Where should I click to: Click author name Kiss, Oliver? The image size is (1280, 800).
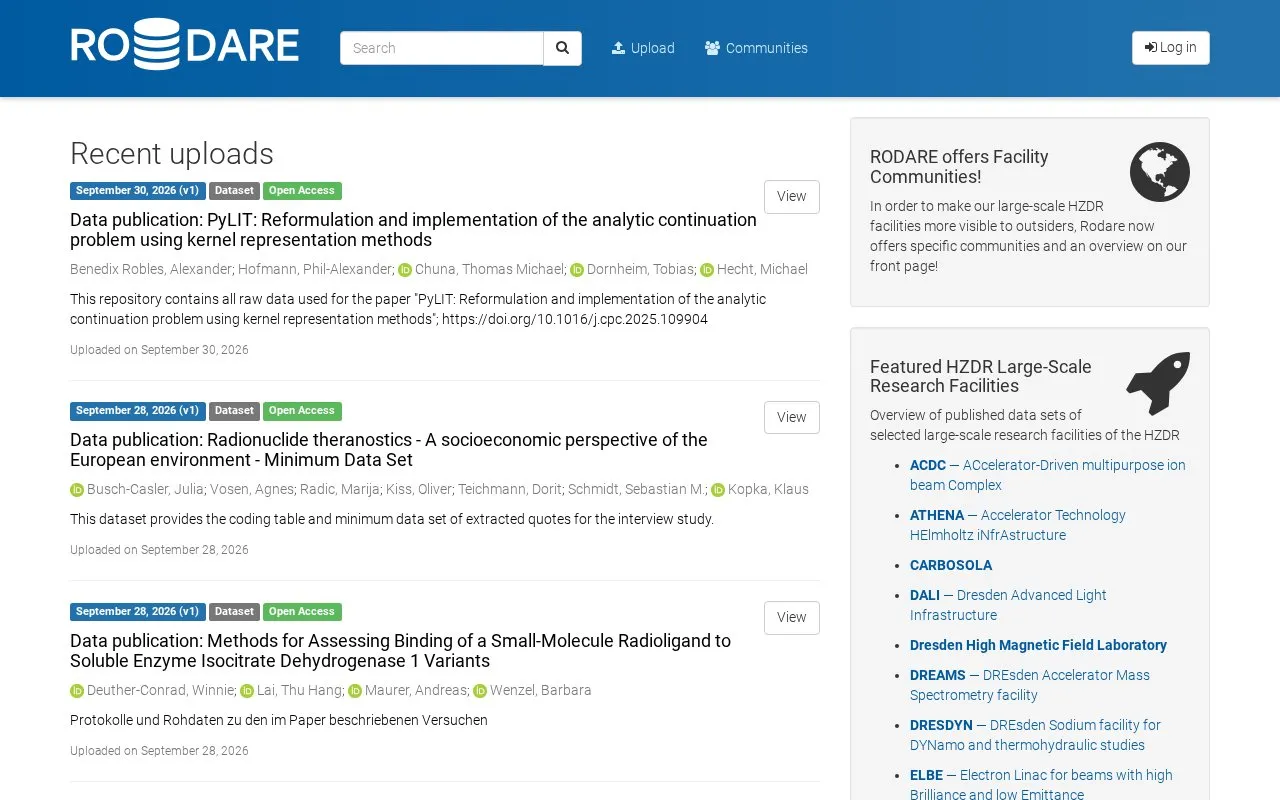tap(419, 490)
